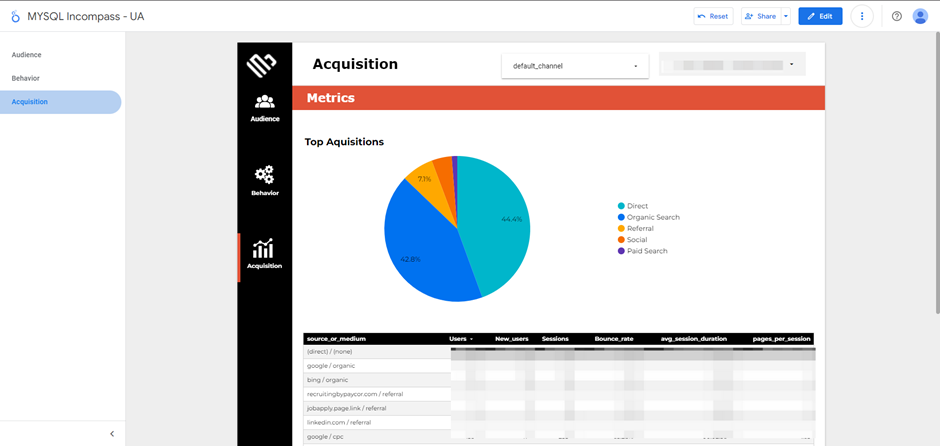The image size is (940, 446).
Task: Go to the Audience page in left nav
Action: tap(27, 55)
